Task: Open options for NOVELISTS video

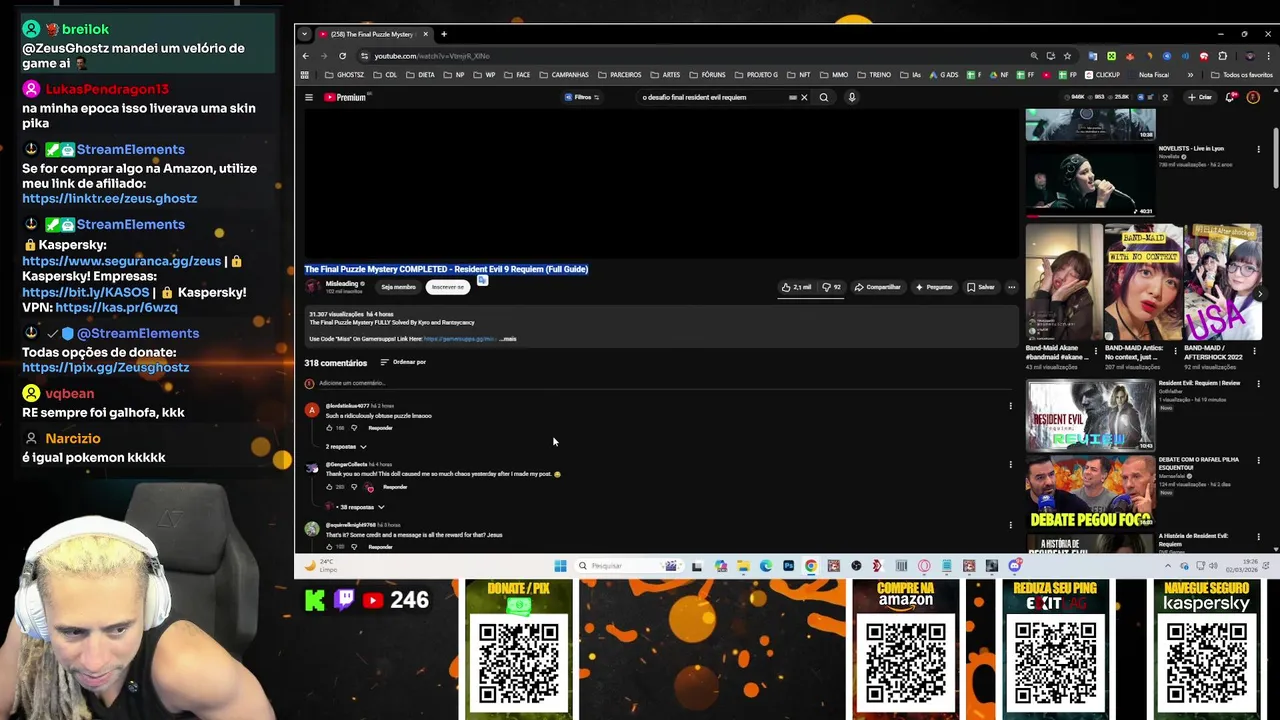Action: pyautogui.click(x=1258, y=149)
